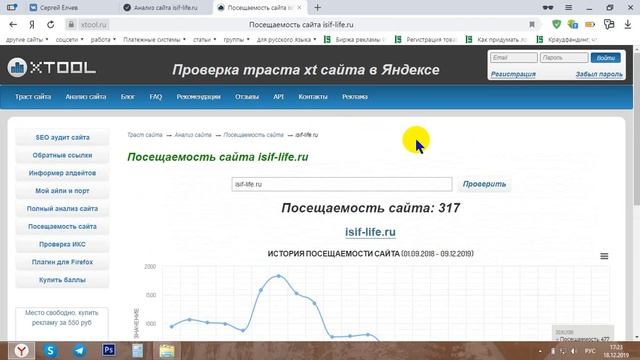The image size is (640, 360).
Task: Open the green shield protection icon
Action: 556,24
